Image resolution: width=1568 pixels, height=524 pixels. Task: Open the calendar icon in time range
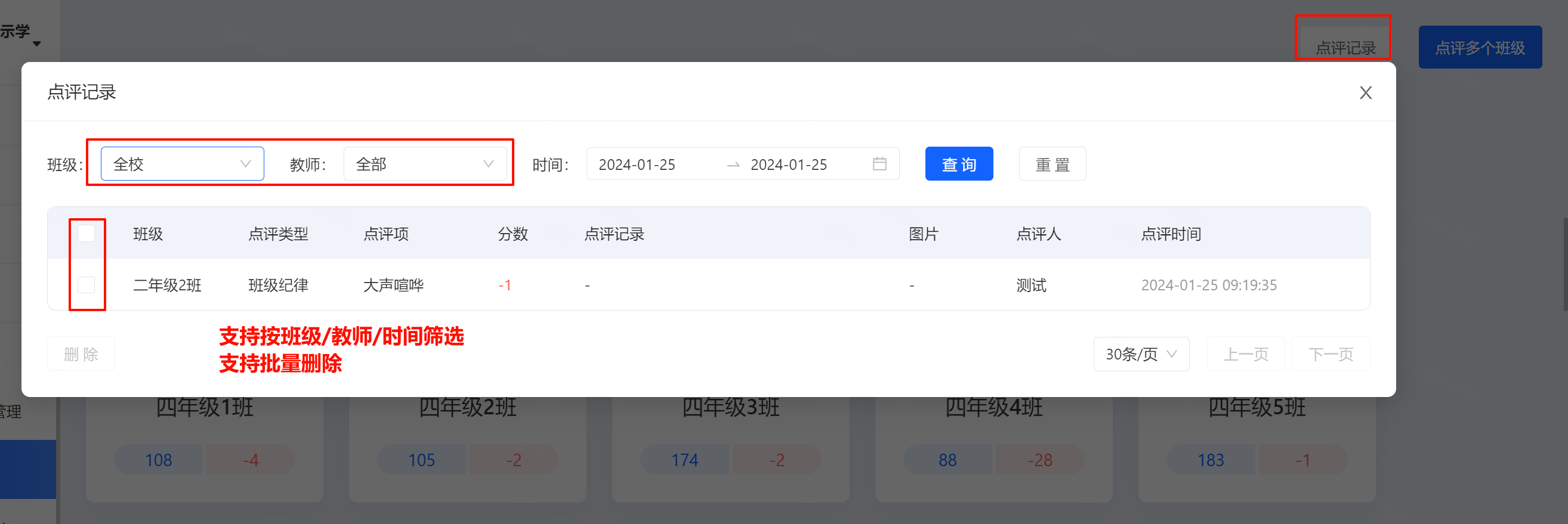tap(879, 163)
